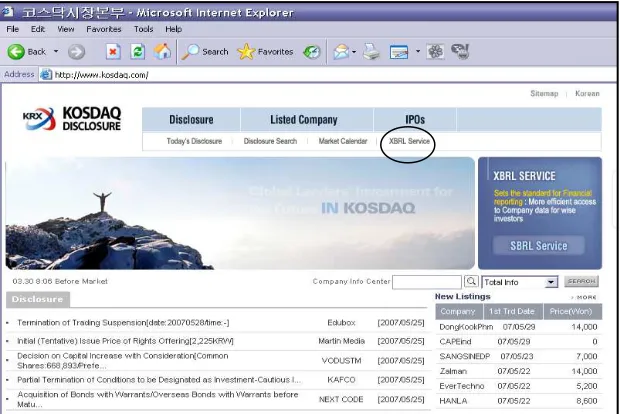Open EverTechno in New Listings
The image size is (620, 414).
(x=461, y=386)
